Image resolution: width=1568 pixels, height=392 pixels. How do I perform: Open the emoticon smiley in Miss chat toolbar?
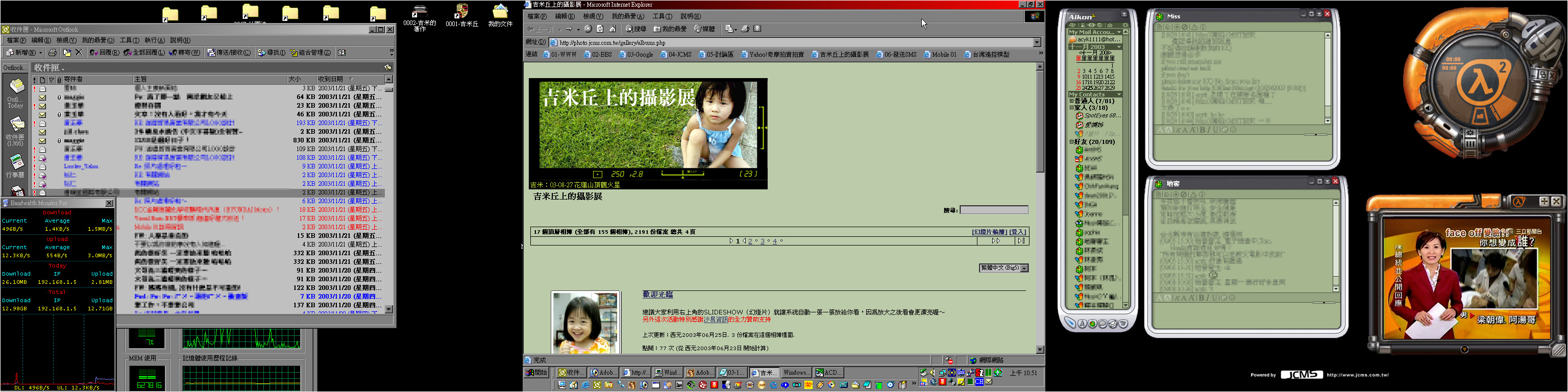click(1233, 130)
